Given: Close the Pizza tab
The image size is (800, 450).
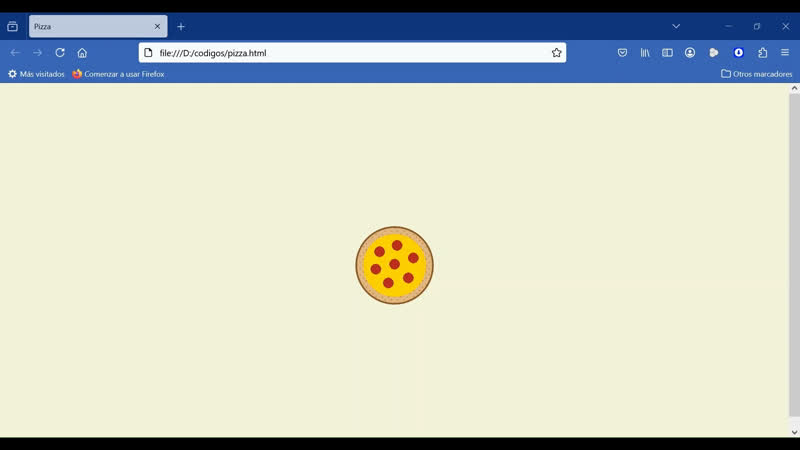Looking at the screenshot, I should [x=157, y=27].
